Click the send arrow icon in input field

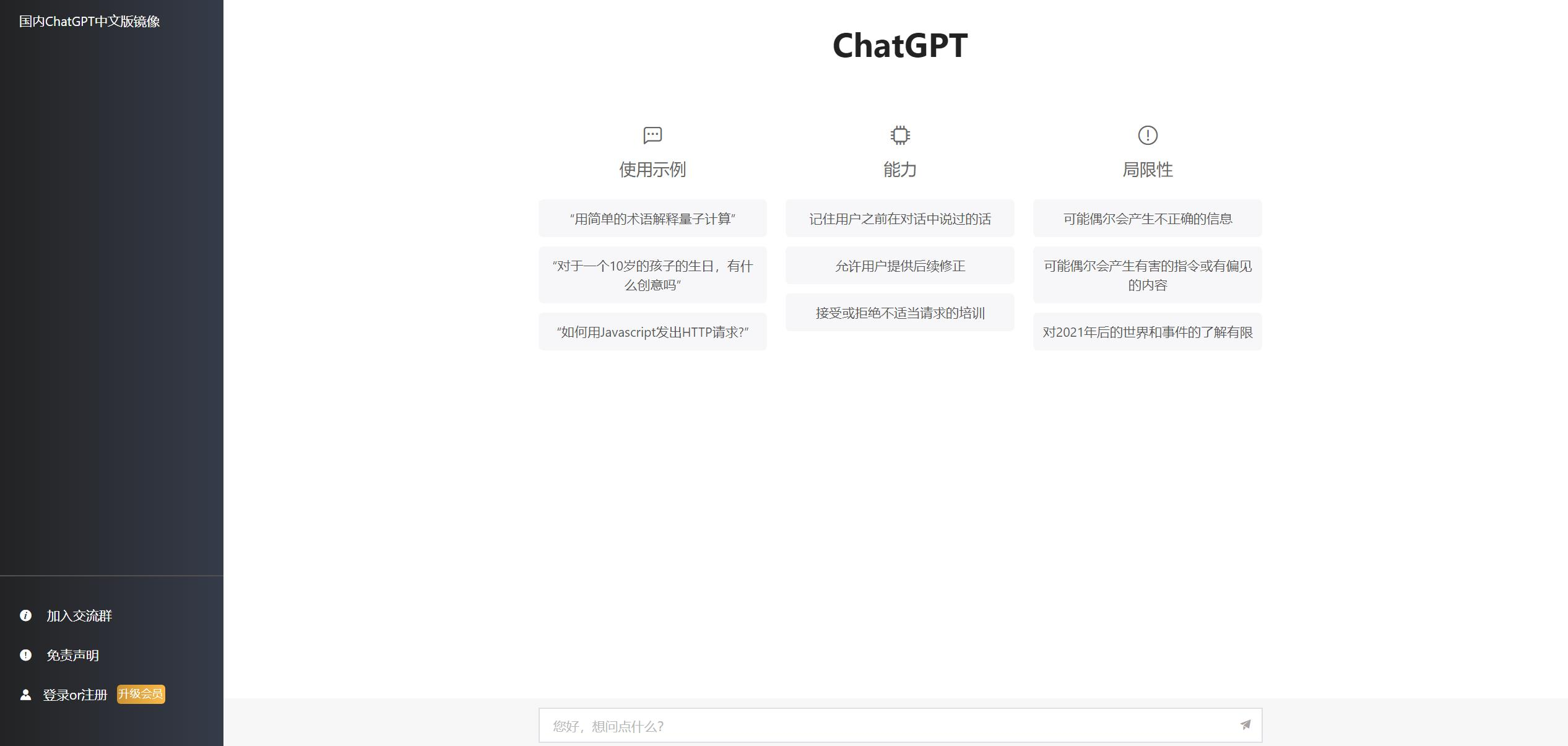click(x=1244, y=725)
